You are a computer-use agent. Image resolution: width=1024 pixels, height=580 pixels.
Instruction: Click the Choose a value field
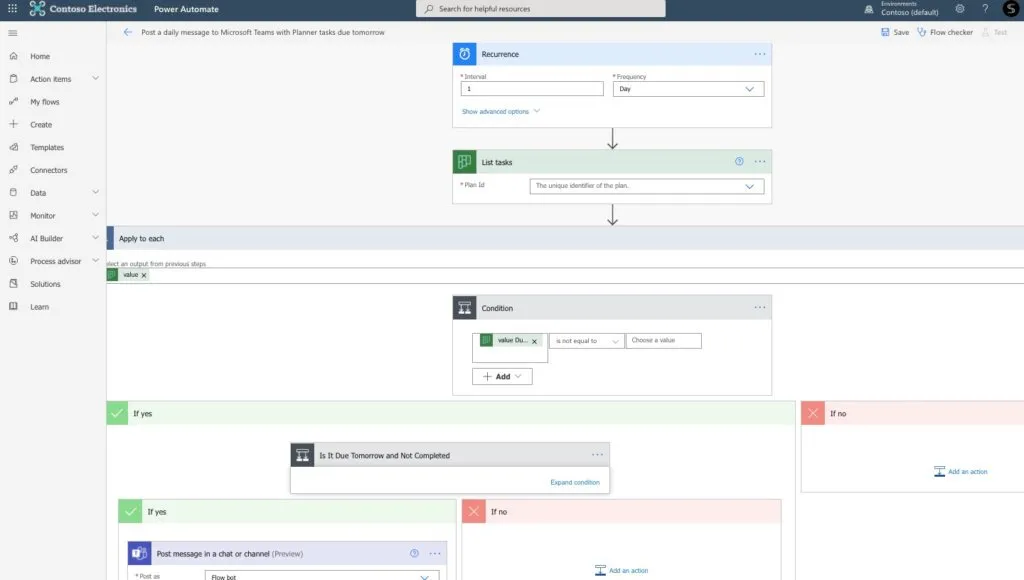pyautogui.click(x=664, y=340)
